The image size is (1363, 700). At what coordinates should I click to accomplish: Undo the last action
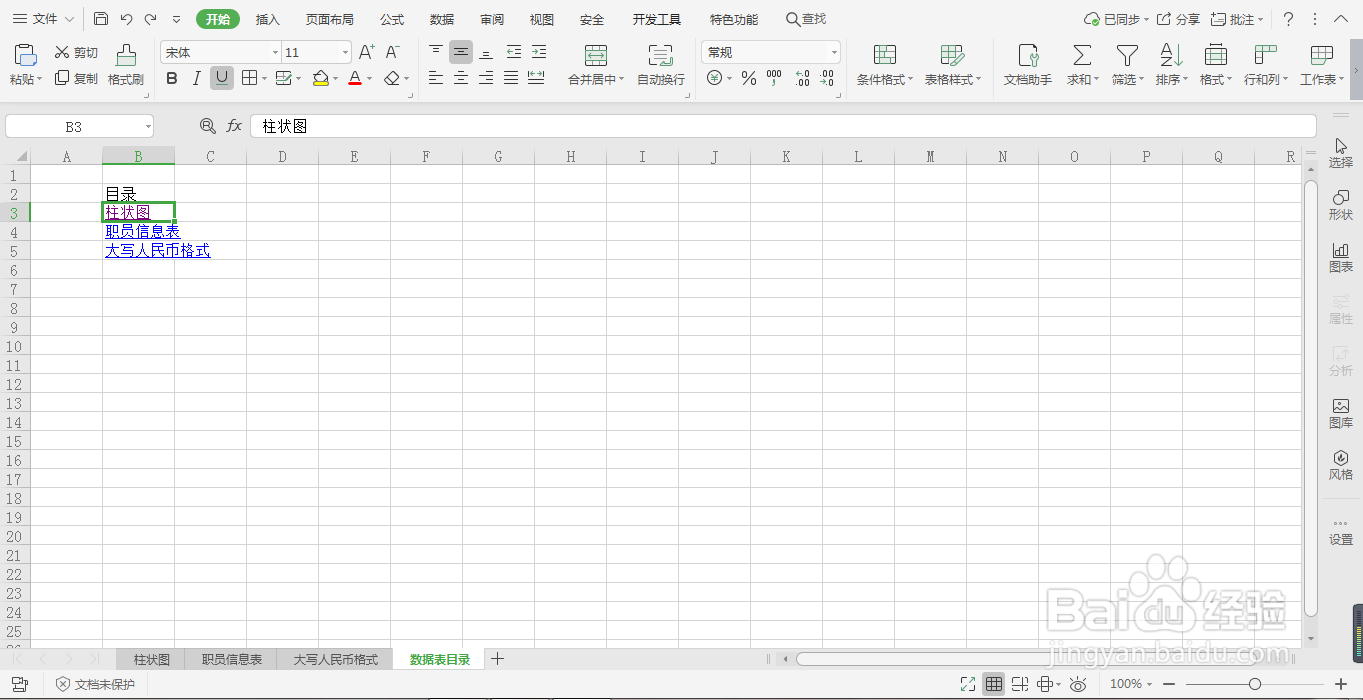[x=126, y=19]
